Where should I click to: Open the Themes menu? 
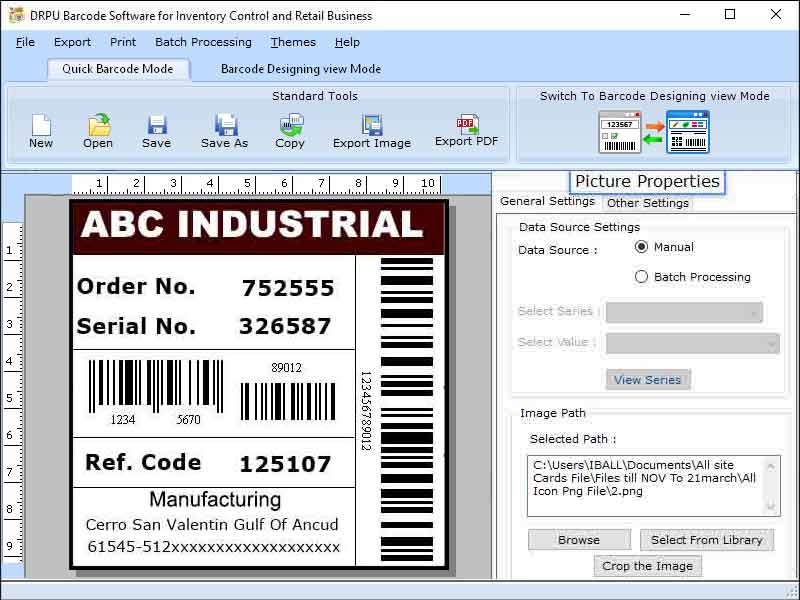(x=293, y=42)
